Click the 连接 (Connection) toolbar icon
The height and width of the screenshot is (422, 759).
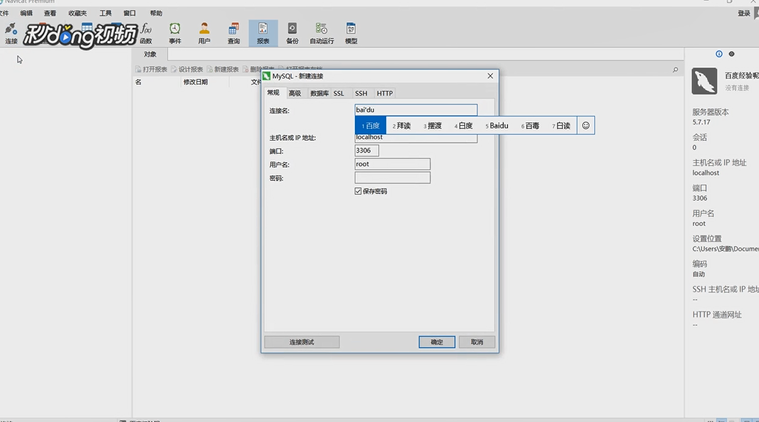[x=11, y=33]
